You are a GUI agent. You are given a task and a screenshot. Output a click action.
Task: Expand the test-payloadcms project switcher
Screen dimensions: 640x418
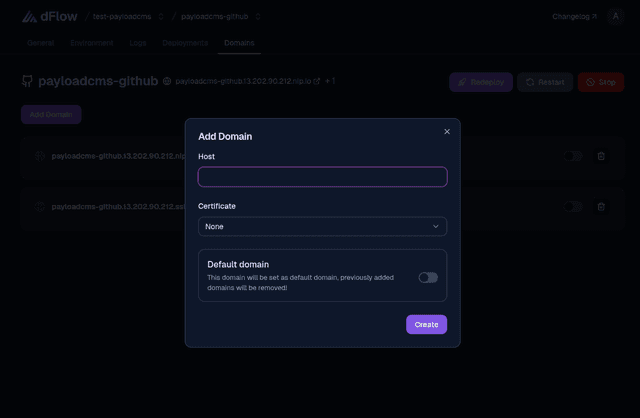click(161, 16)
